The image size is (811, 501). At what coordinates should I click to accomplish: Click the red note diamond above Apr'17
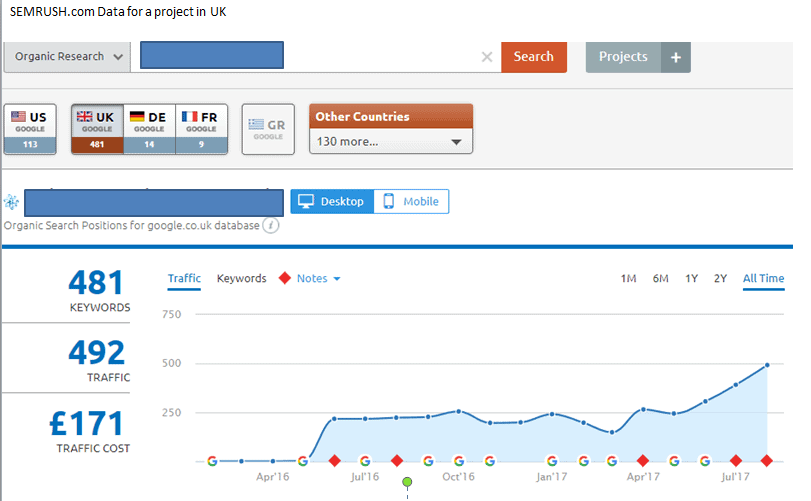pyautogui.click(x=643, y=461)
